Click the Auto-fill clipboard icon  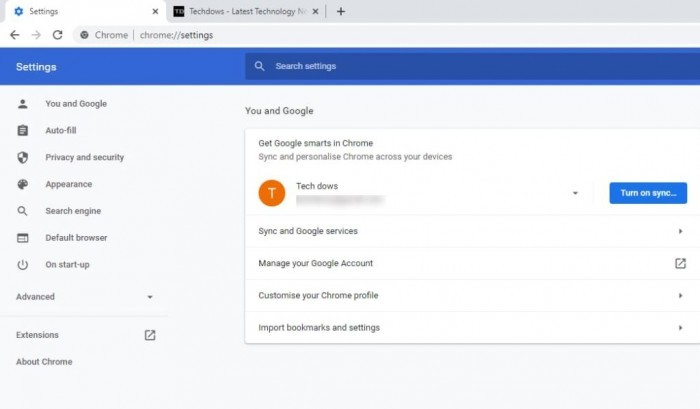23,131
